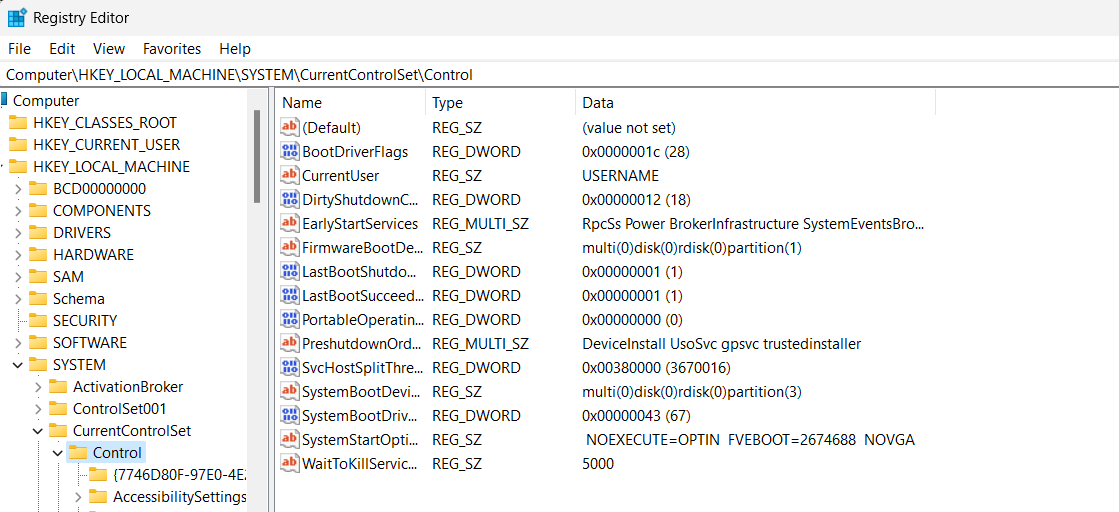
Task: Open the Favorites menu
Action: (172, 49)
